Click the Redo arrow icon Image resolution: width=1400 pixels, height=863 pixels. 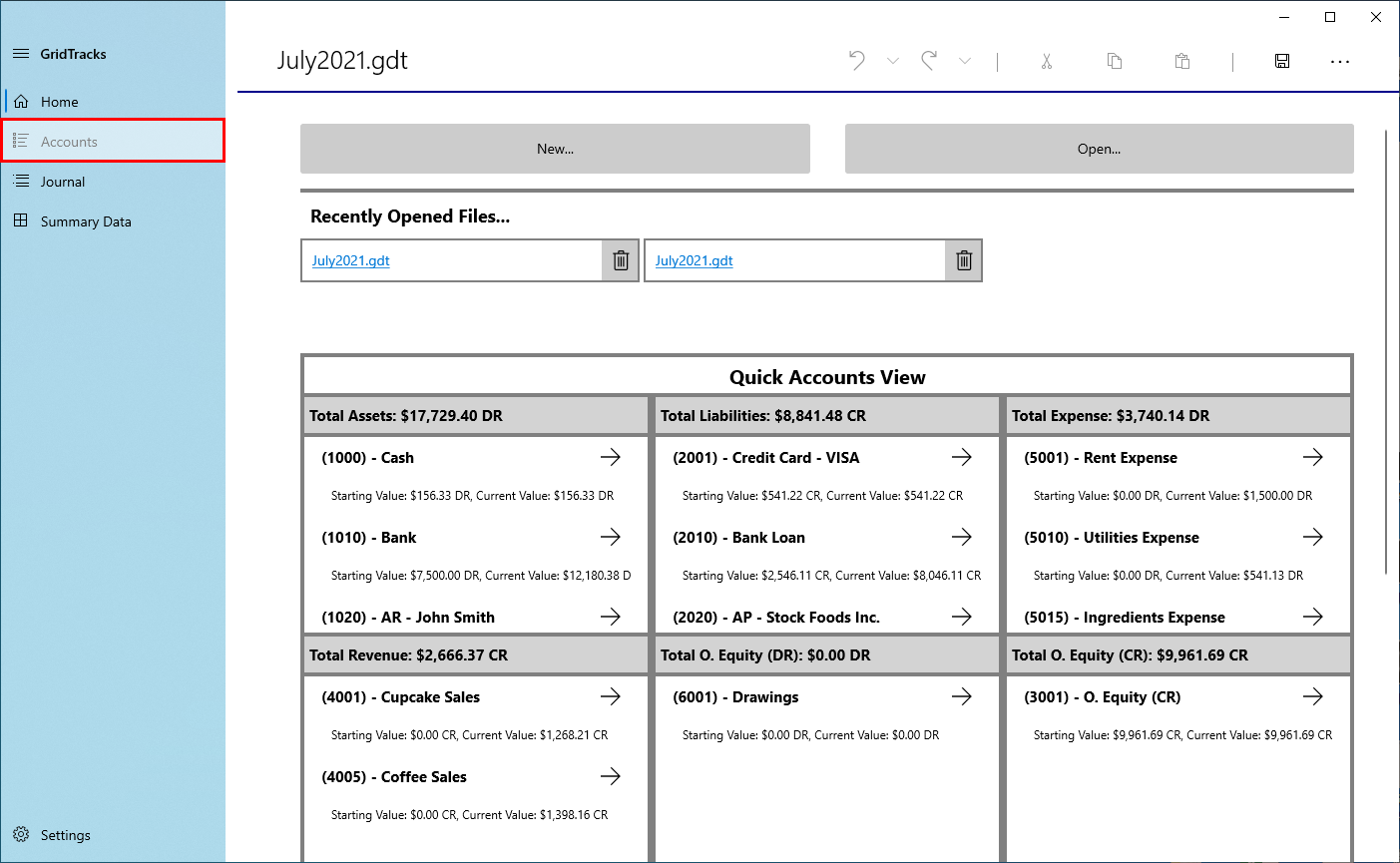(929, 61)
